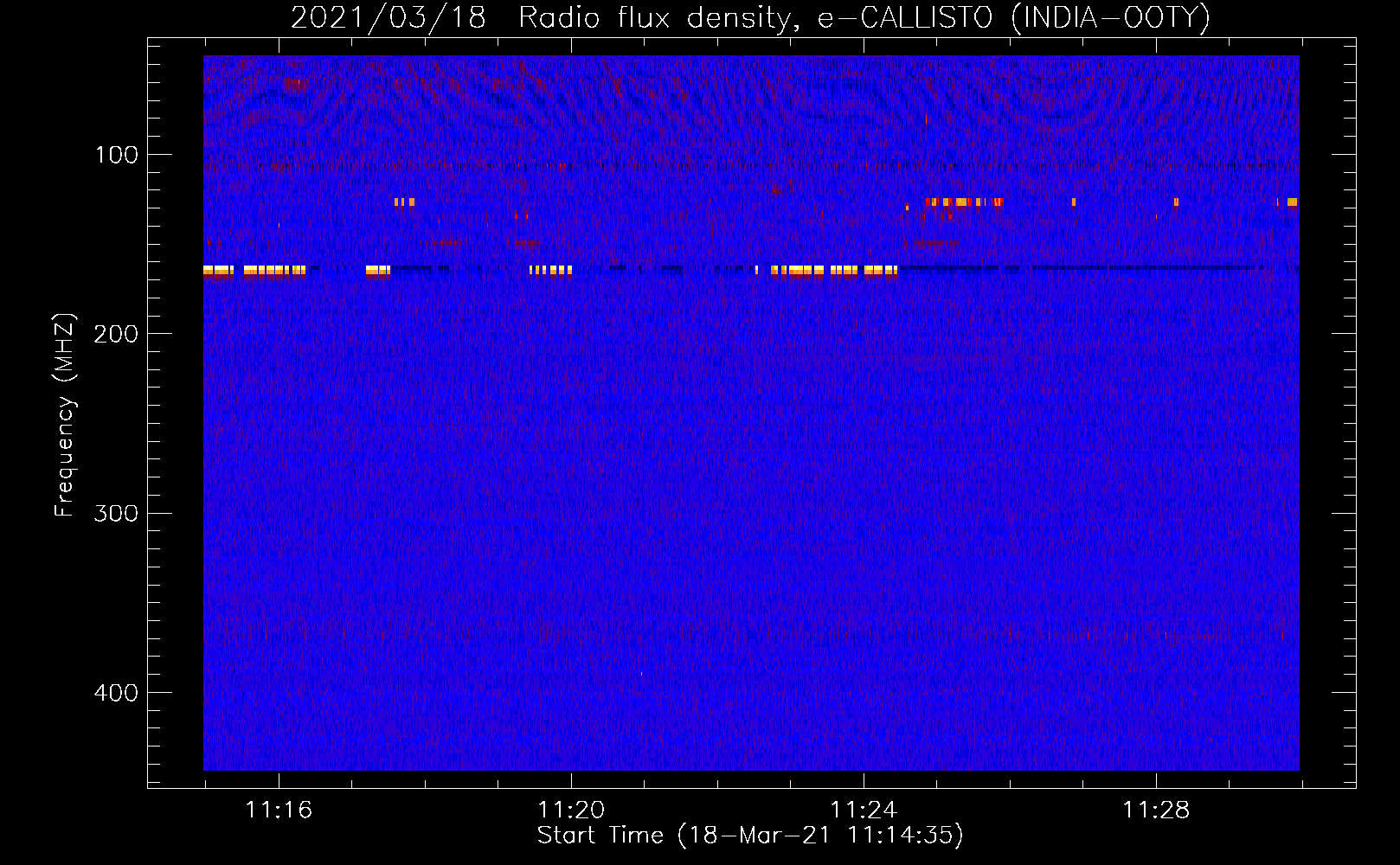Click the plot title "2021/03/18 Radio flux density, e-CALLISTO (INDIA-OOTY)"
Viewport: 1400px width, 865px height.
pyautogui.click(x=750, y=18)
